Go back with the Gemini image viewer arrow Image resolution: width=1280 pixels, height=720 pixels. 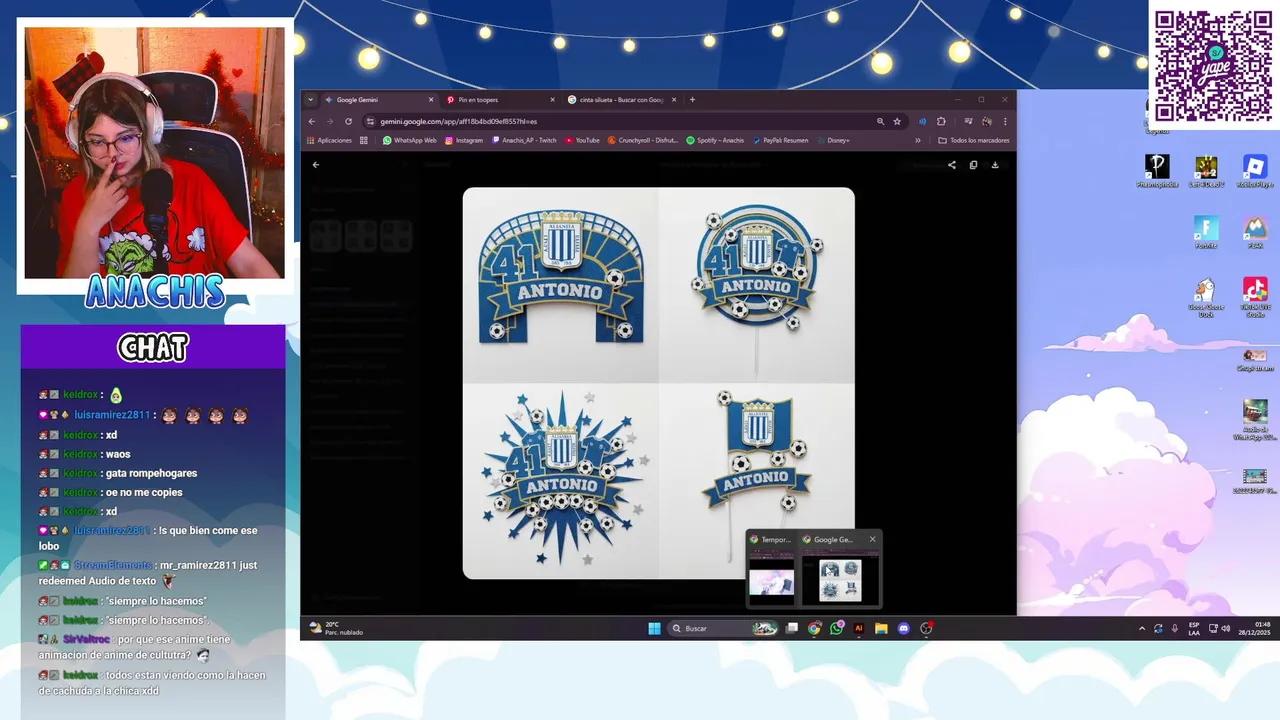(316, 165)
